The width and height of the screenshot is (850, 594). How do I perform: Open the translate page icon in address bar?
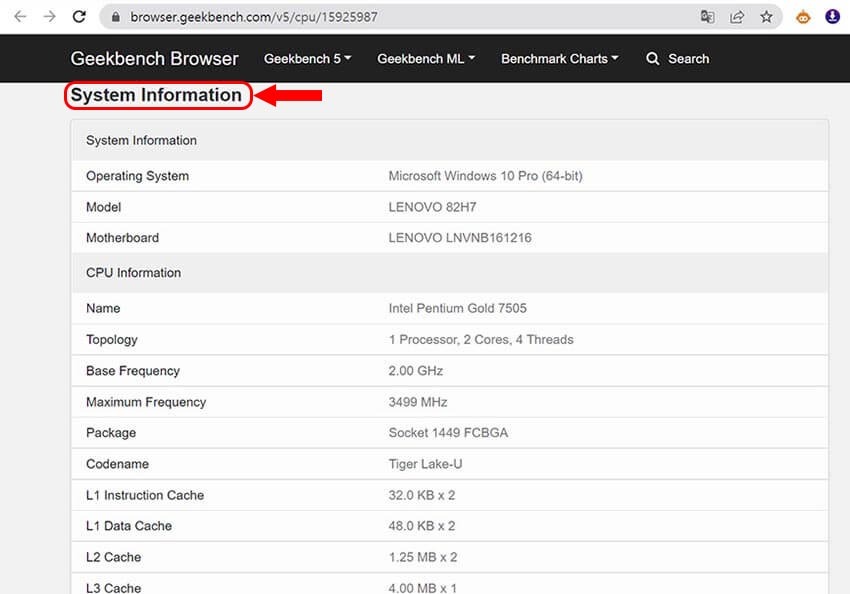tap(707, 17)
